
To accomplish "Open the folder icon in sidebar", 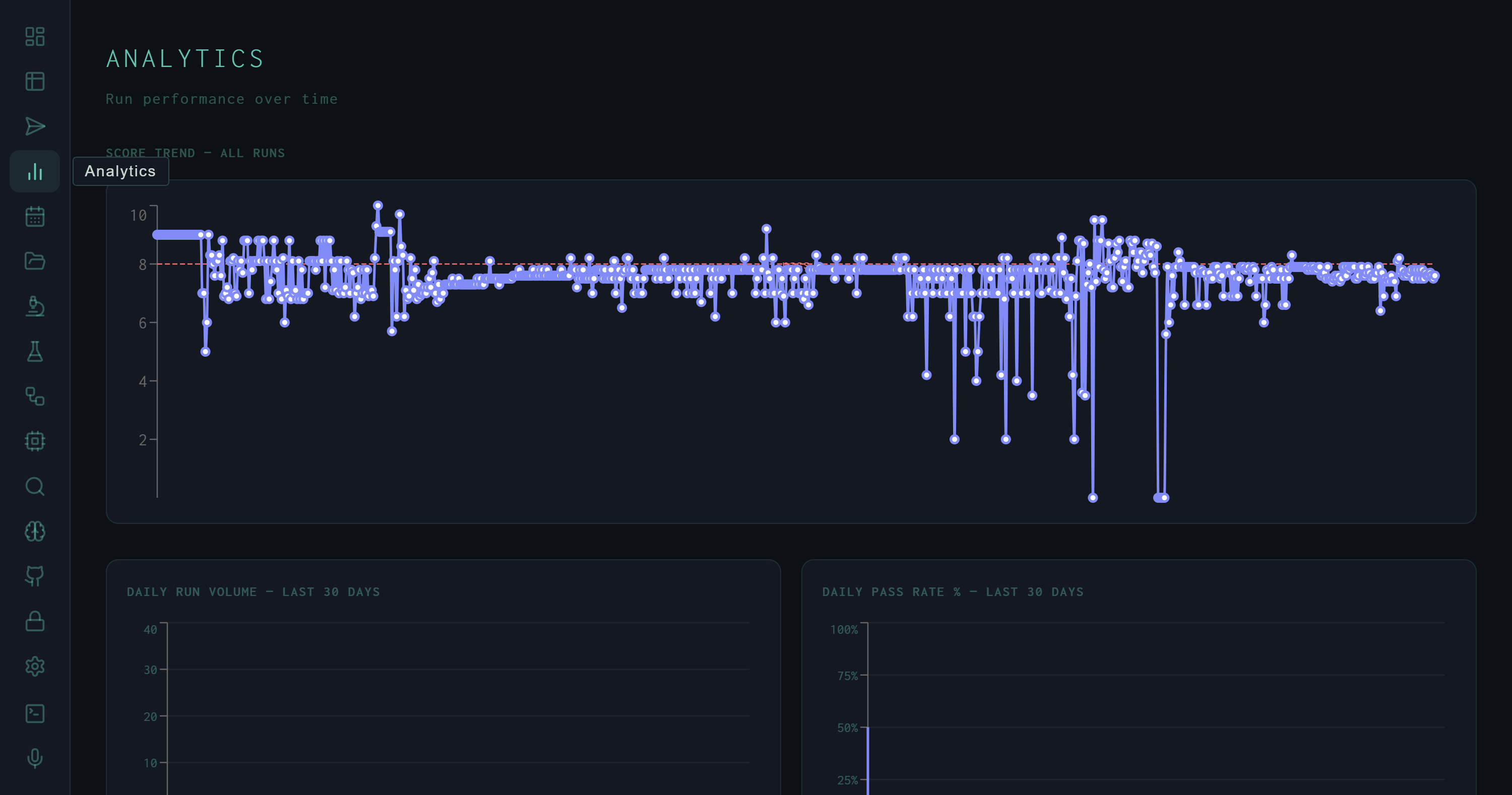I will click(x=35, y=261).
